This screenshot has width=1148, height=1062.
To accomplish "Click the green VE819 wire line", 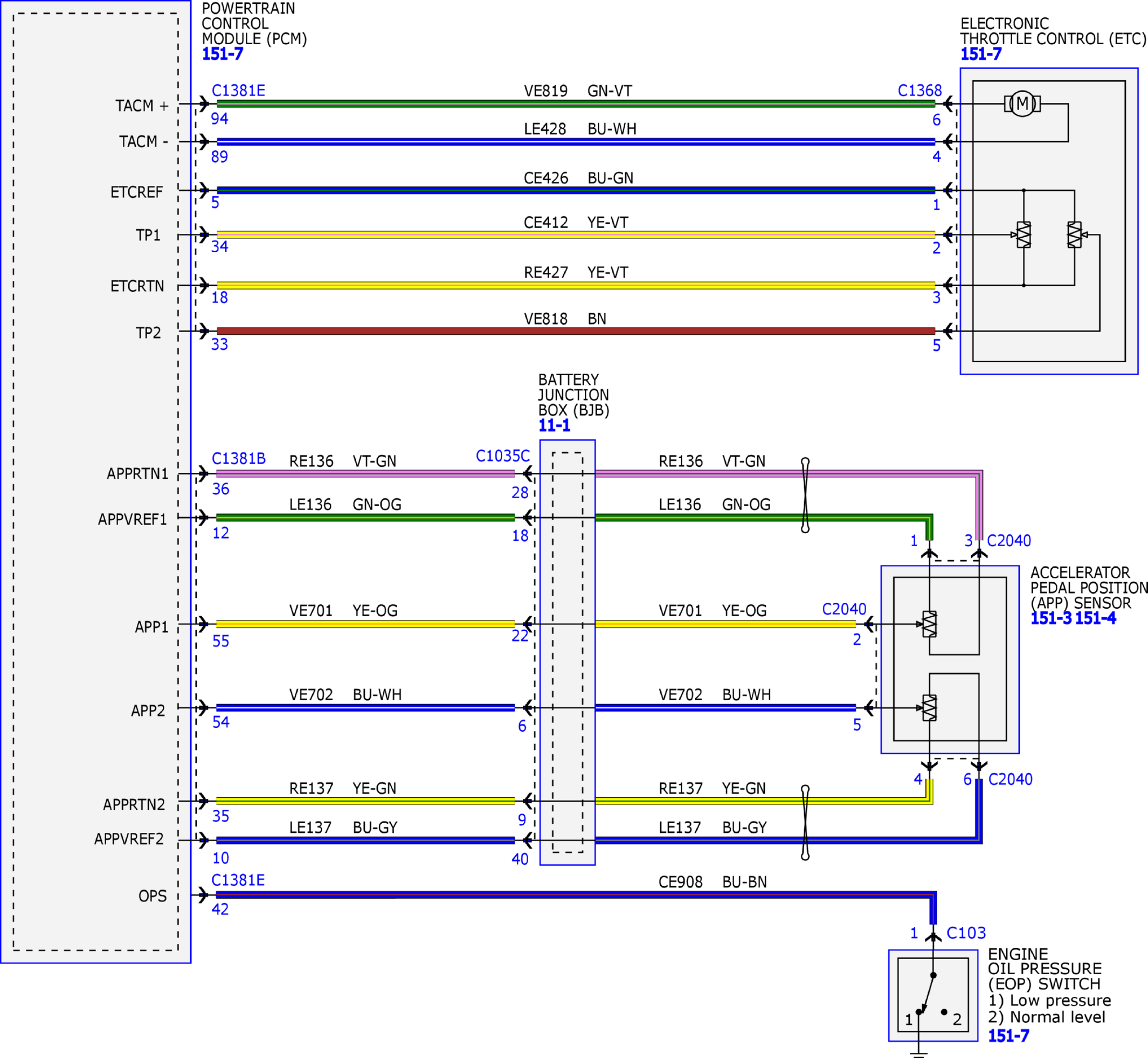I will pyautogui.click(x=576, y=104).
